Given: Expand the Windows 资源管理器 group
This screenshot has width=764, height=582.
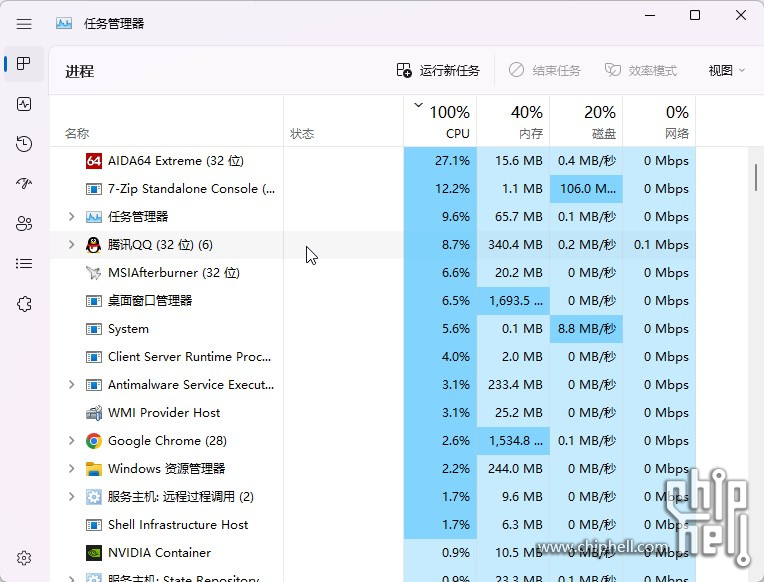Looking at the screenshot, I should 71,469.
